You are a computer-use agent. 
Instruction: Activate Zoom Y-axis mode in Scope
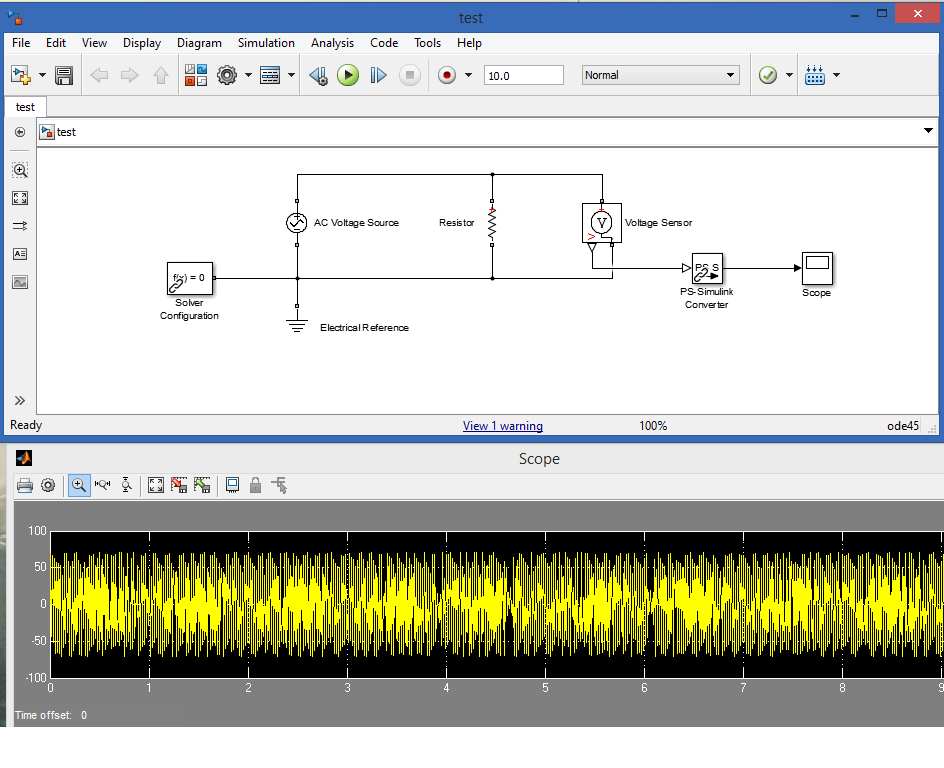[x=125, y=485]
